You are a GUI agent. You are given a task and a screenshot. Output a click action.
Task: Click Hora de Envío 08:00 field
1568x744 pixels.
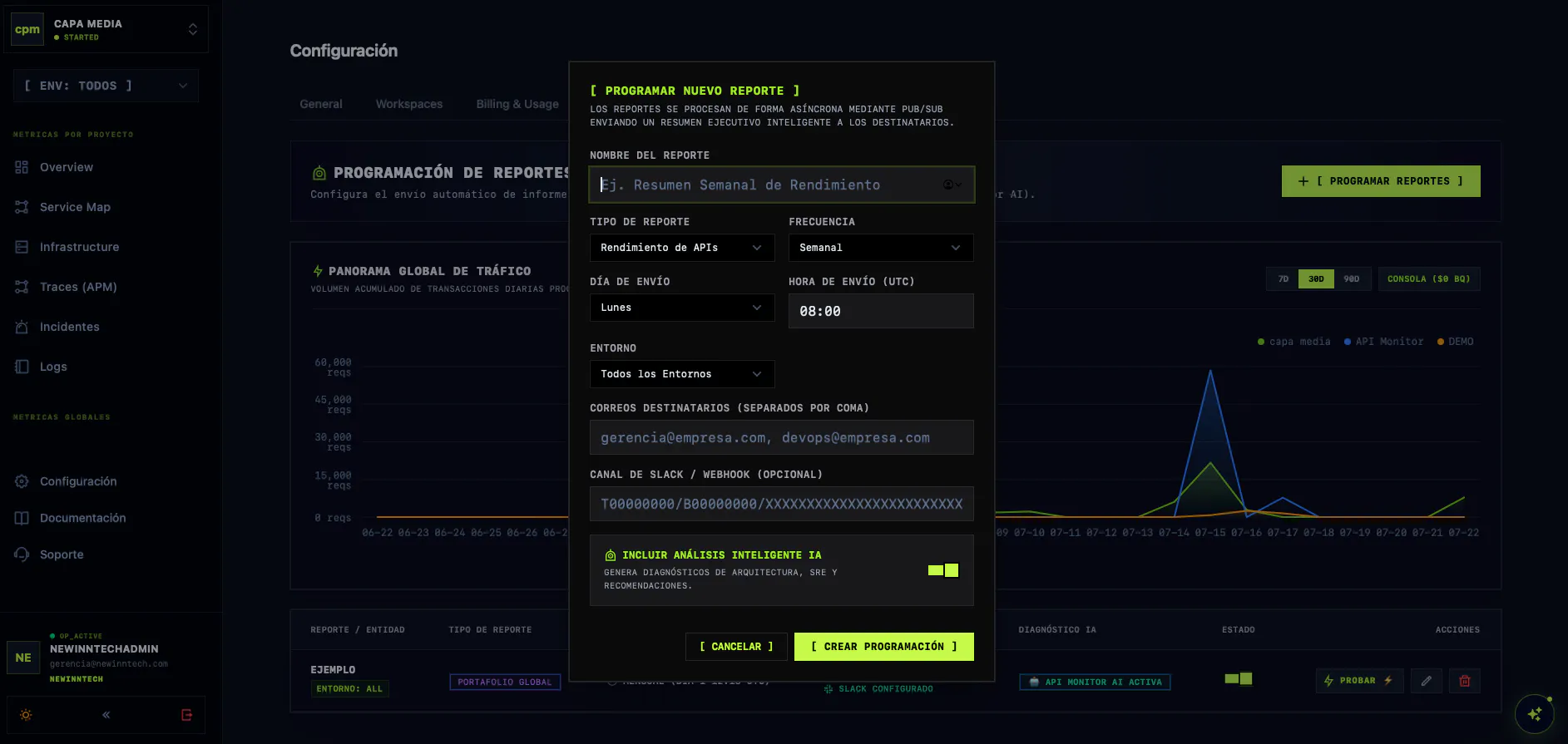pos(881,311)
